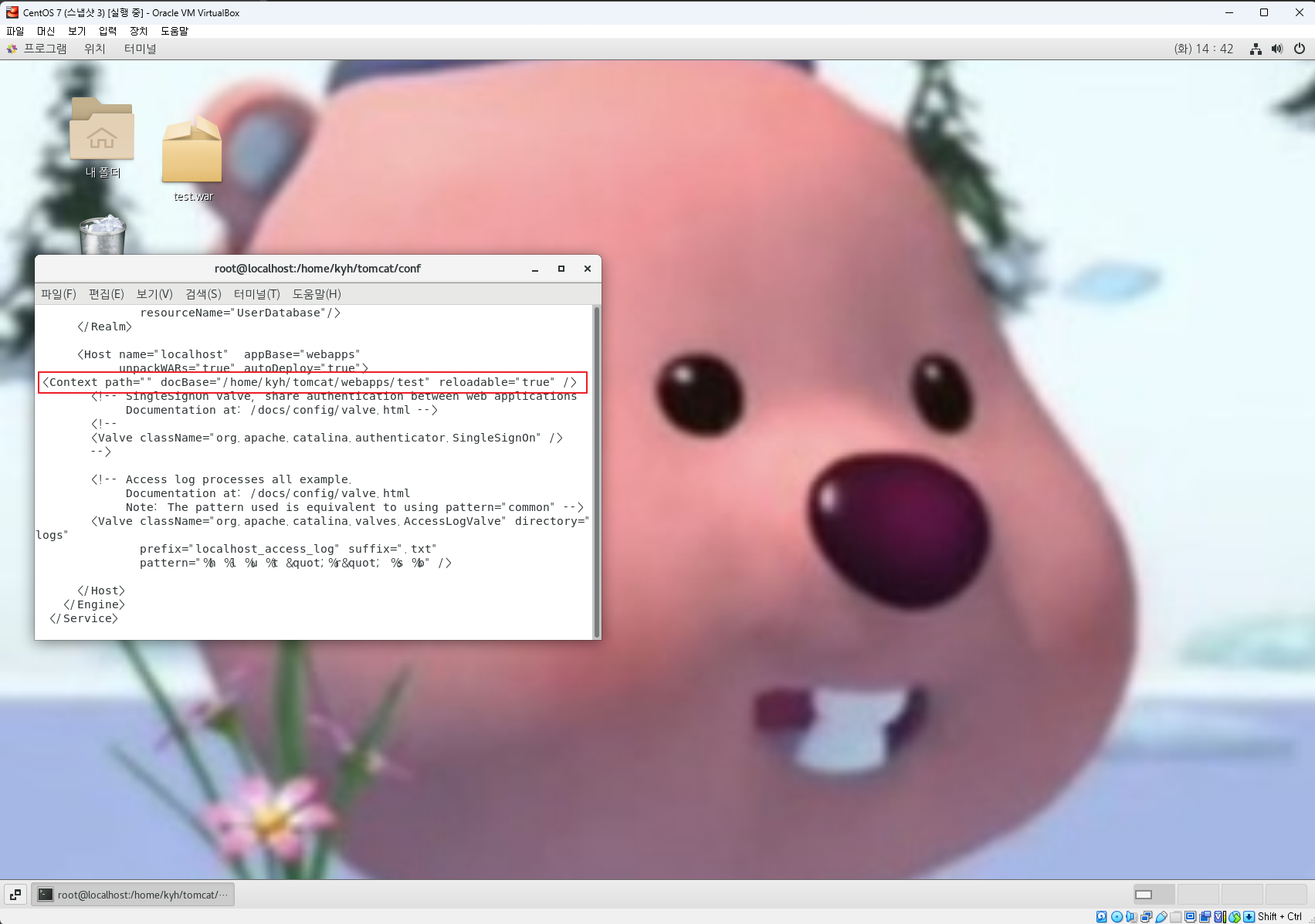Open terminal 터미널(T) menu
This screenshot has width=1315, height=924.
pos(257,294)
